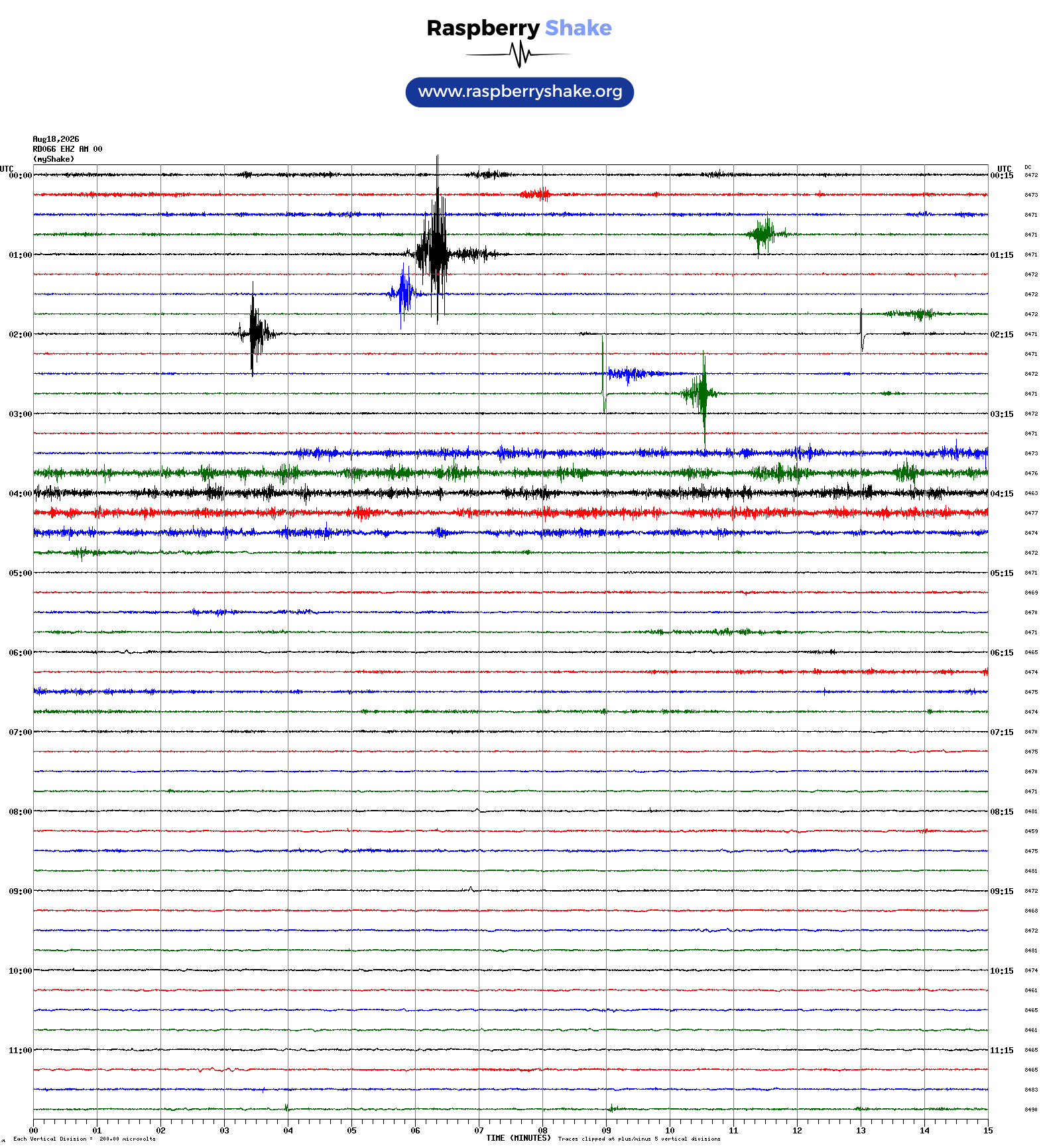Click the 04:00 UTC row label
Screen dimensions: 1041x1148
coord(20,494)
